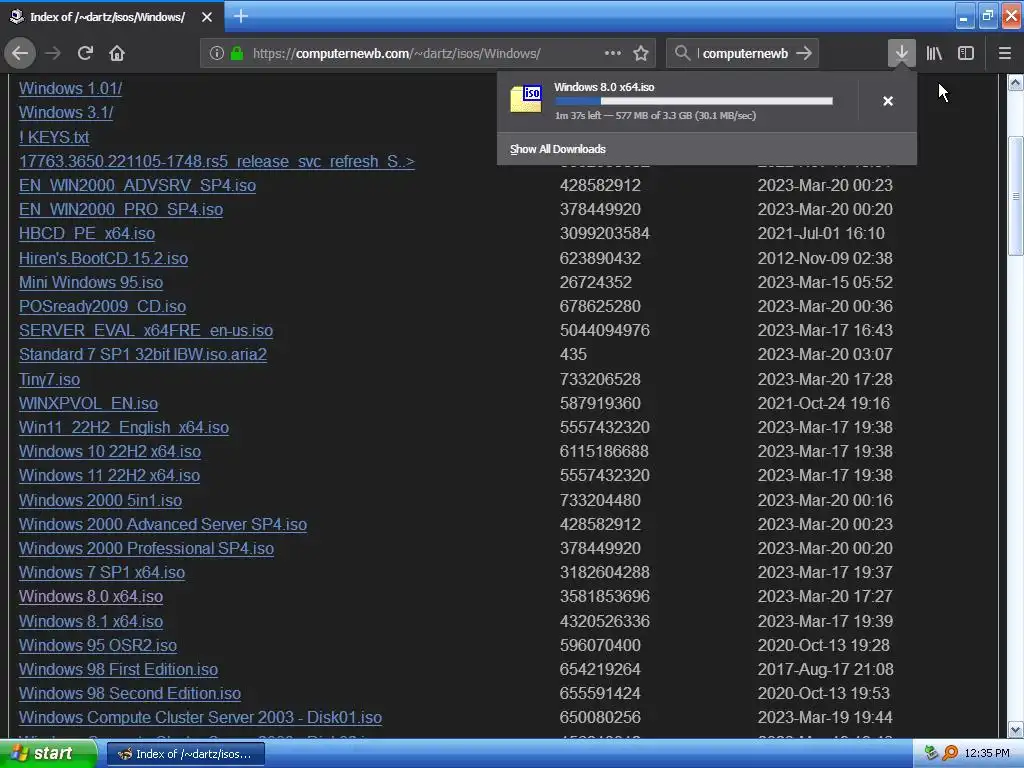Viewport: 1024px width, 768px height.
Task: Open page actions three-dot menu
Action: pos(613,53)
